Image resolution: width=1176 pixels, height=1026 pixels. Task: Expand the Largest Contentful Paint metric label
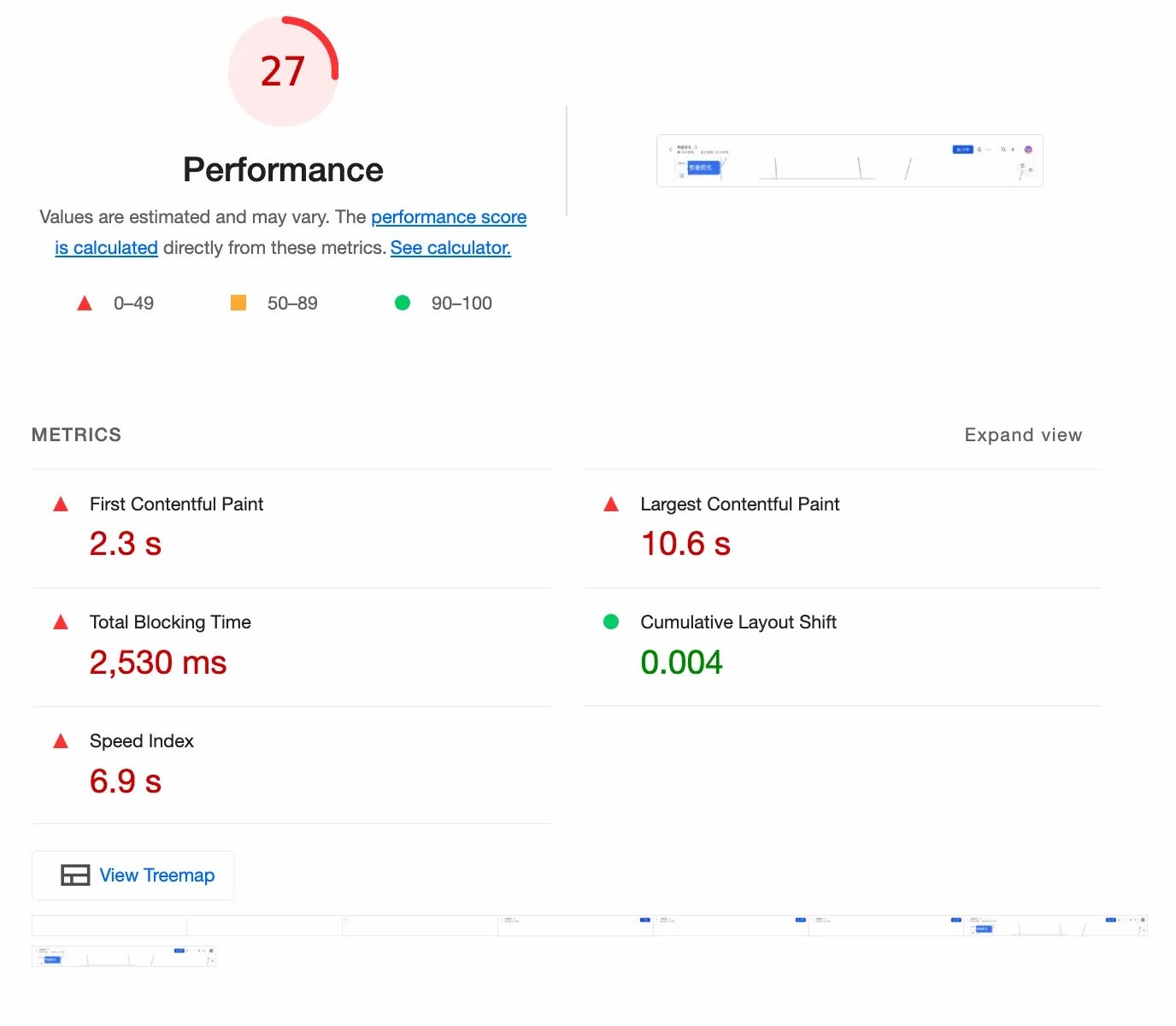click(739, 504)
